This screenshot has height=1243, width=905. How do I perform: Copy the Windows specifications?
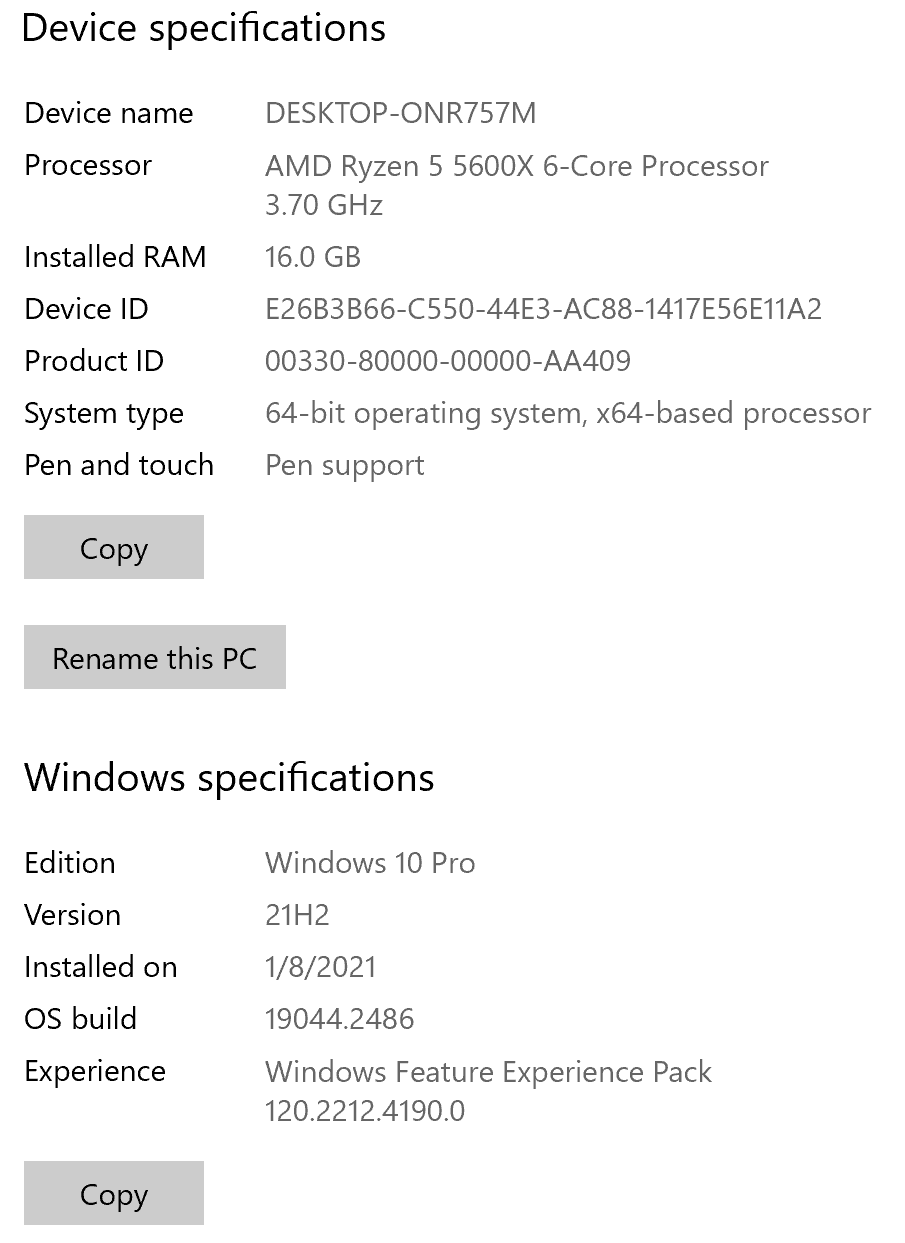(113, 1193)
